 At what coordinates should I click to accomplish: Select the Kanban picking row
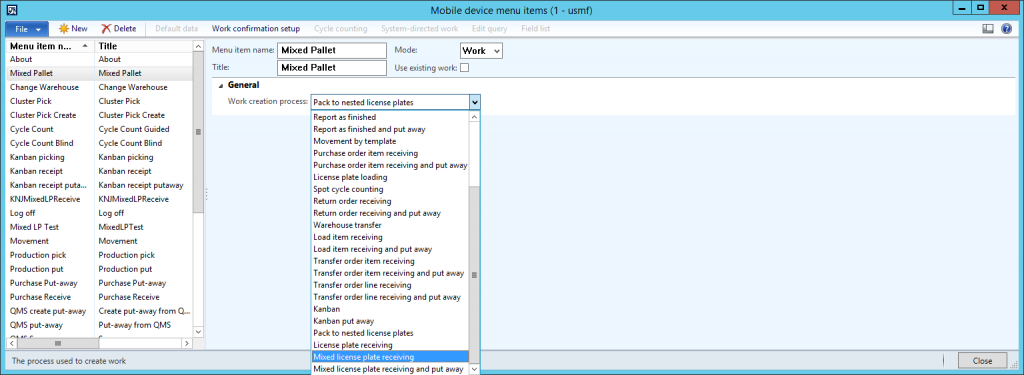99,157
